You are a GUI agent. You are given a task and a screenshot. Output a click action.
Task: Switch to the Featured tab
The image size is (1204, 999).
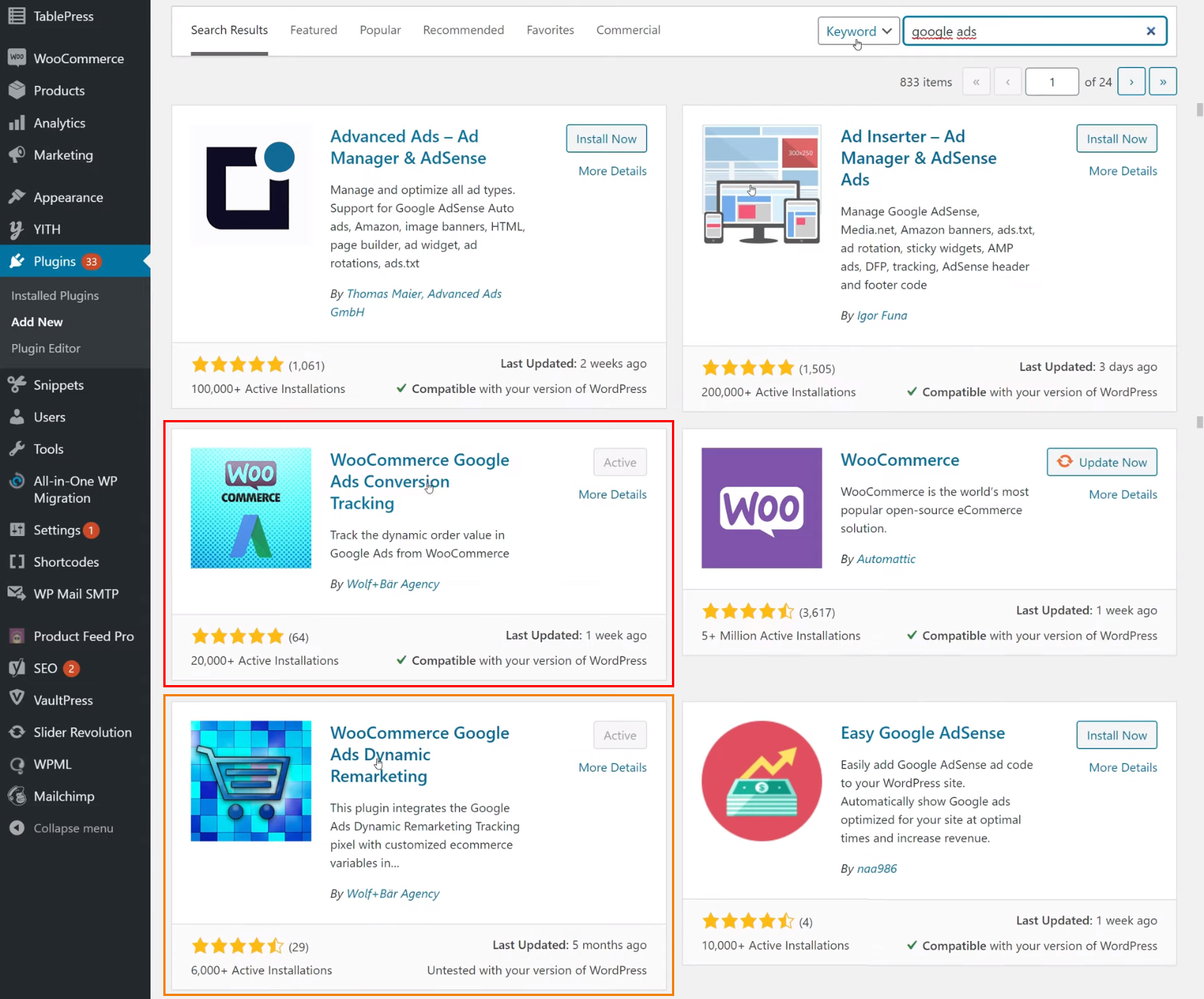click(314, 30)
